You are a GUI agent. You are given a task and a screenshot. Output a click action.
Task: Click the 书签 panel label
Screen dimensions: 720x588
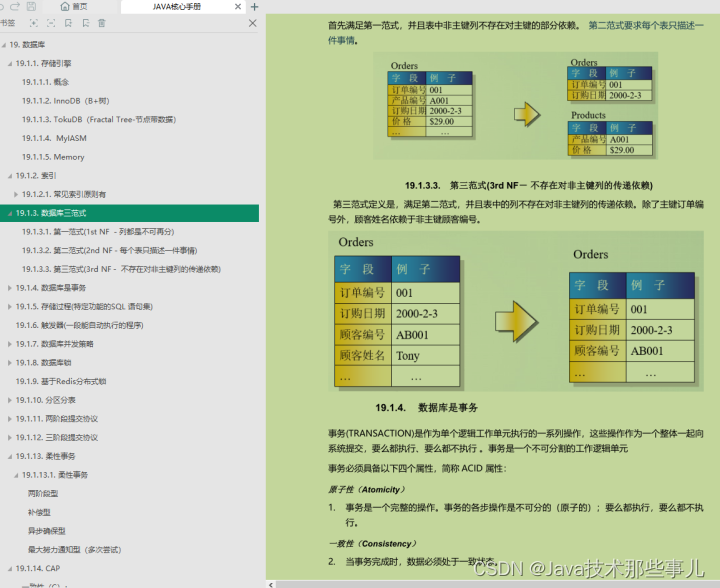[7, 23]
